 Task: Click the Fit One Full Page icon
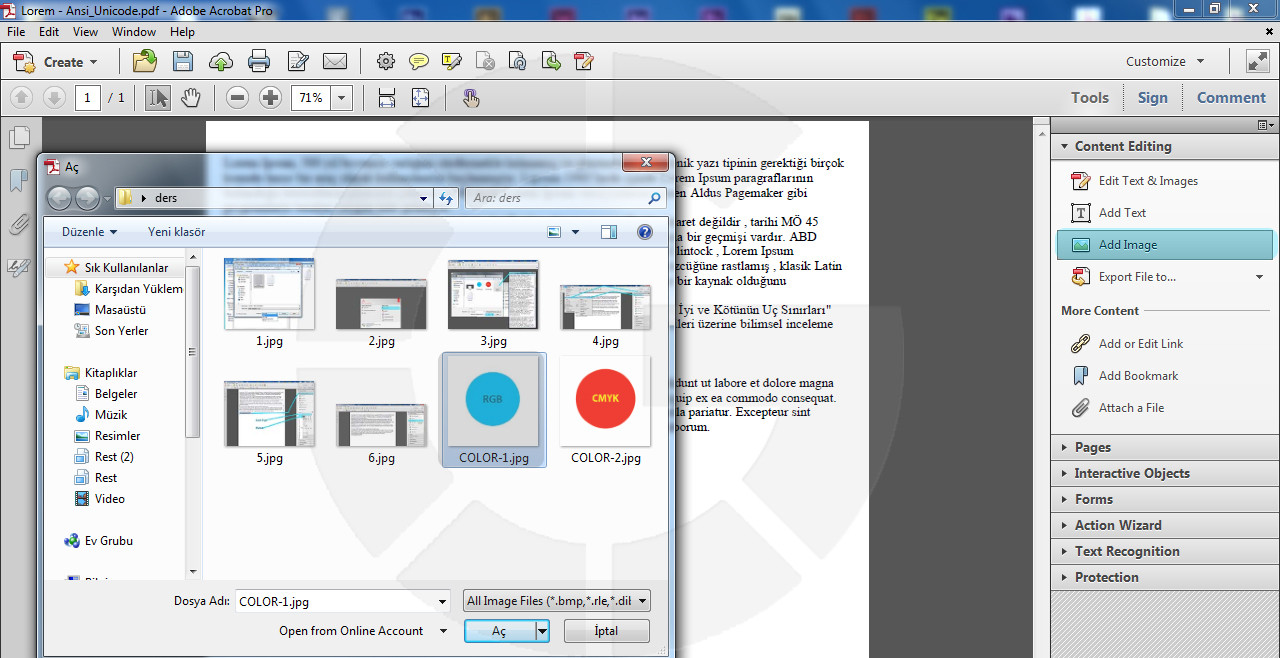pos(420,97)
